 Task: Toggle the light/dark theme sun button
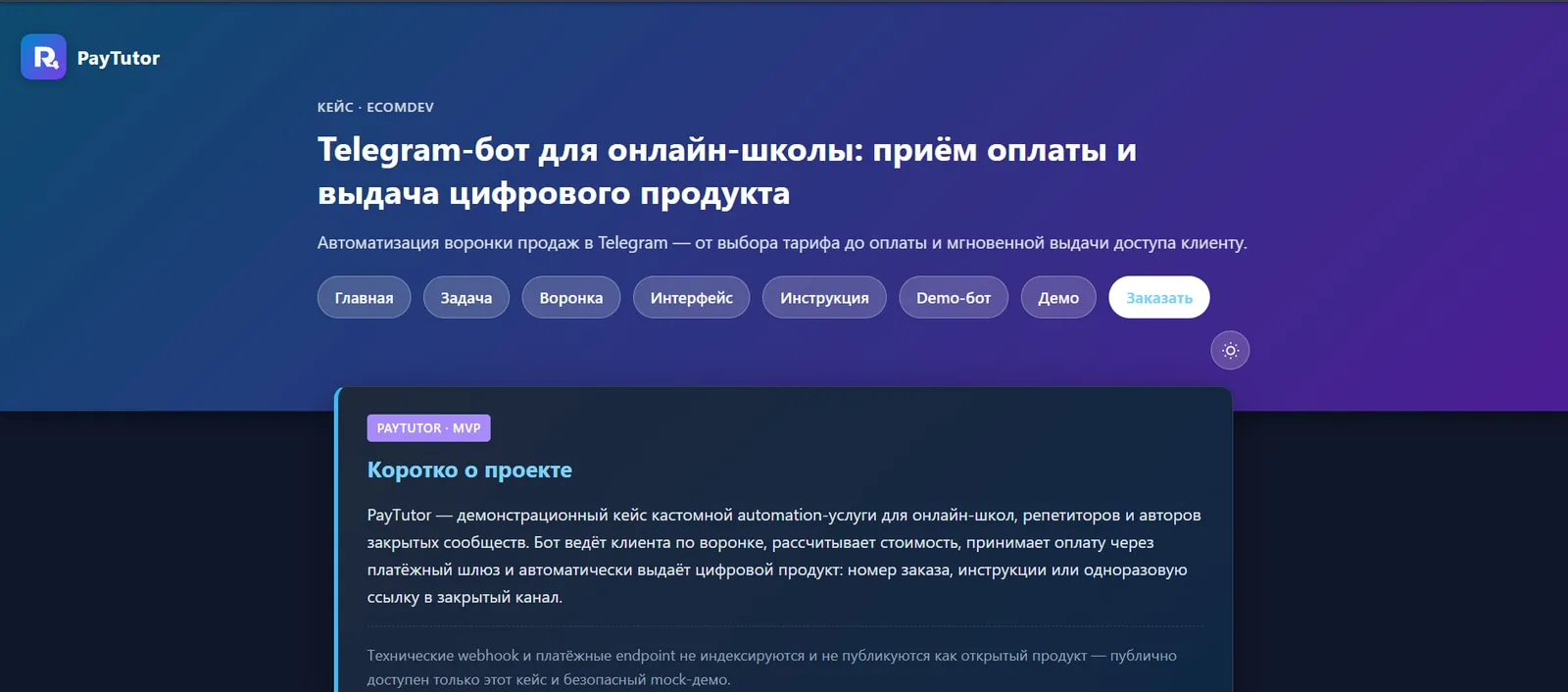[1230, 351]
